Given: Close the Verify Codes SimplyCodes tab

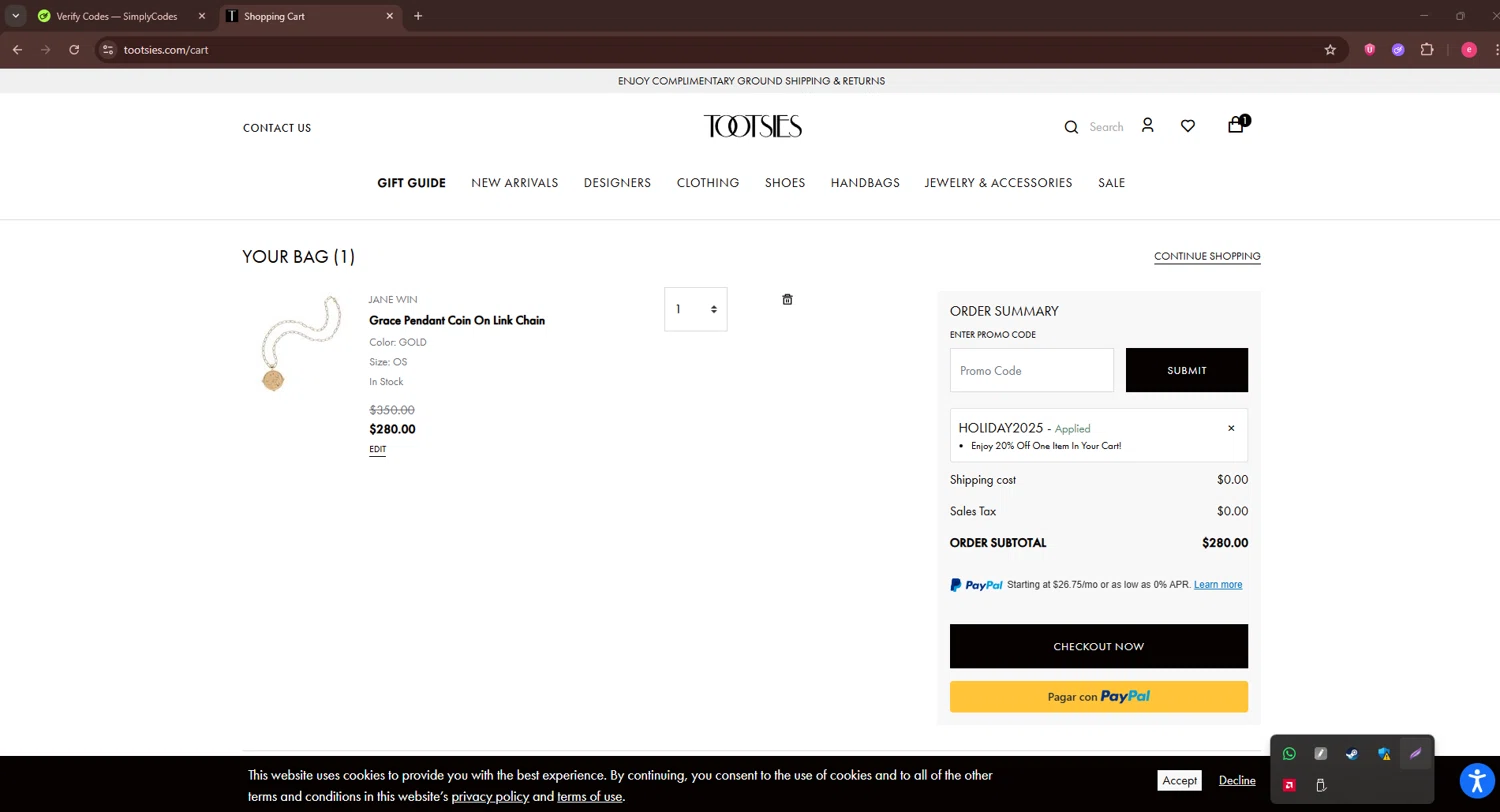Looking at the screenshot, I should click(x=202, y=16).
